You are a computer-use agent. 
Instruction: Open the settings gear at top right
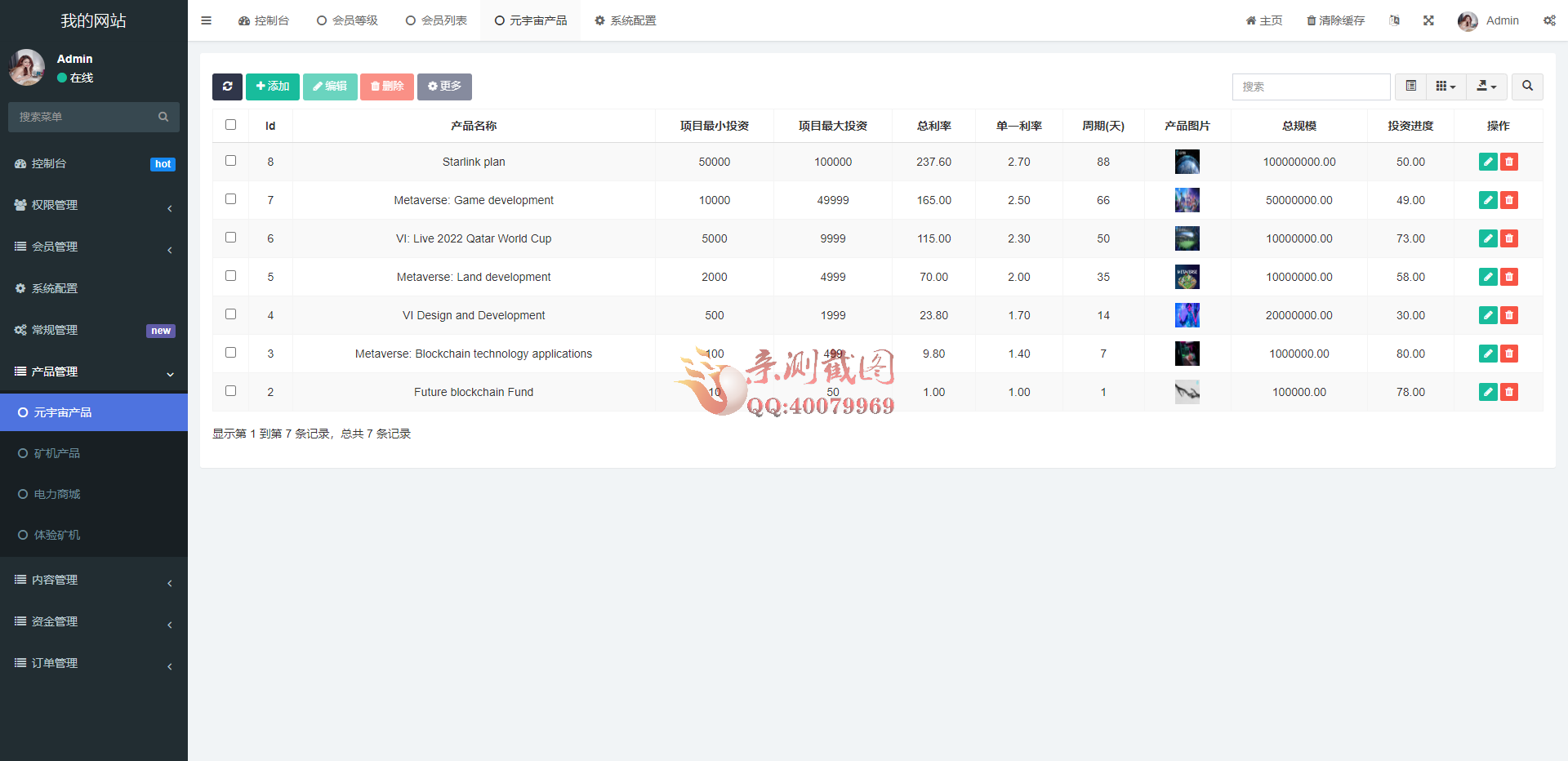click(x=1549, y=20)
